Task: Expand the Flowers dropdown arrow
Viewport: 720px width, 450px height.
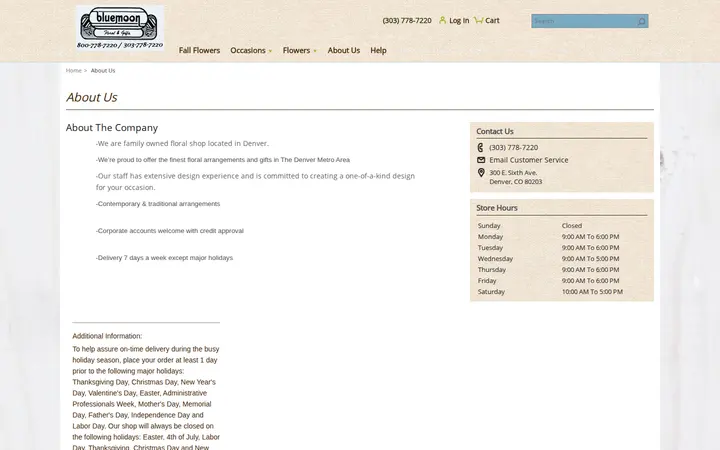Action: point(315,51)
